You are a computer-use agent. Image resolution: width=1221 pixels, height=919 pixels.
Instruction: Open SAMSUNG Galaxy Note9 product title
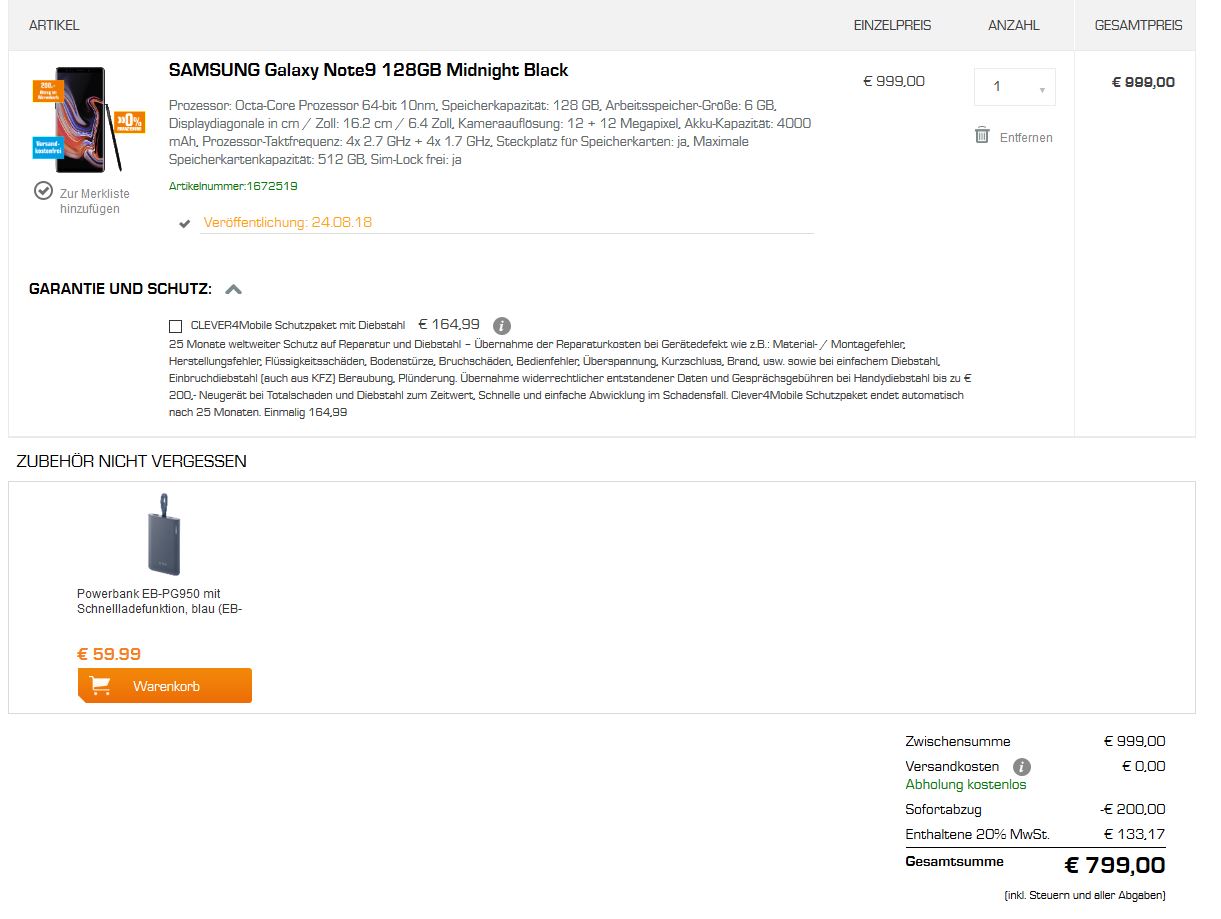368,70
